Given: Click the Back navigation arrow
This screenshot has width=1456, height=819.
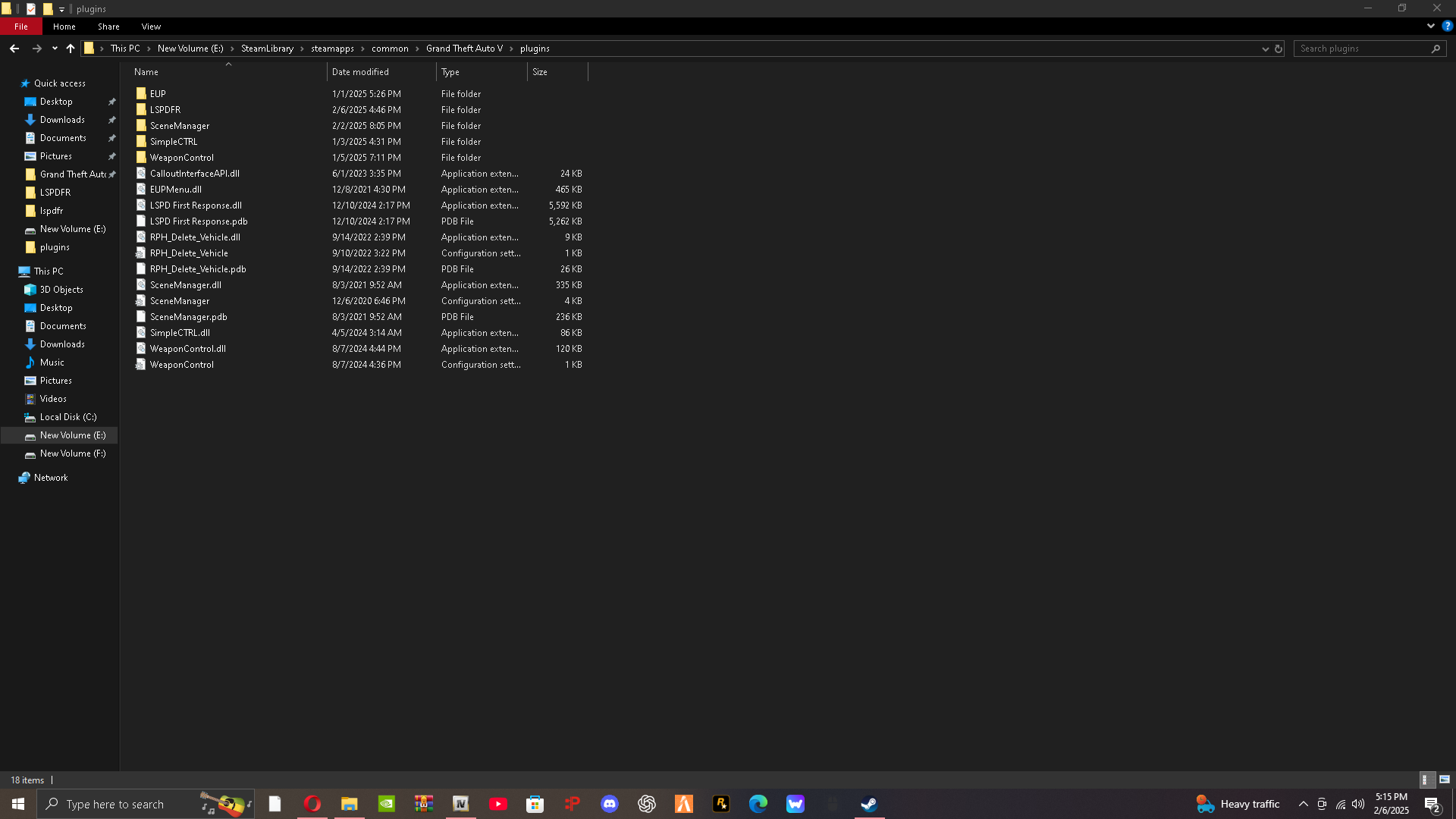Looking at the screenshot, I should (x=14, y=49).
